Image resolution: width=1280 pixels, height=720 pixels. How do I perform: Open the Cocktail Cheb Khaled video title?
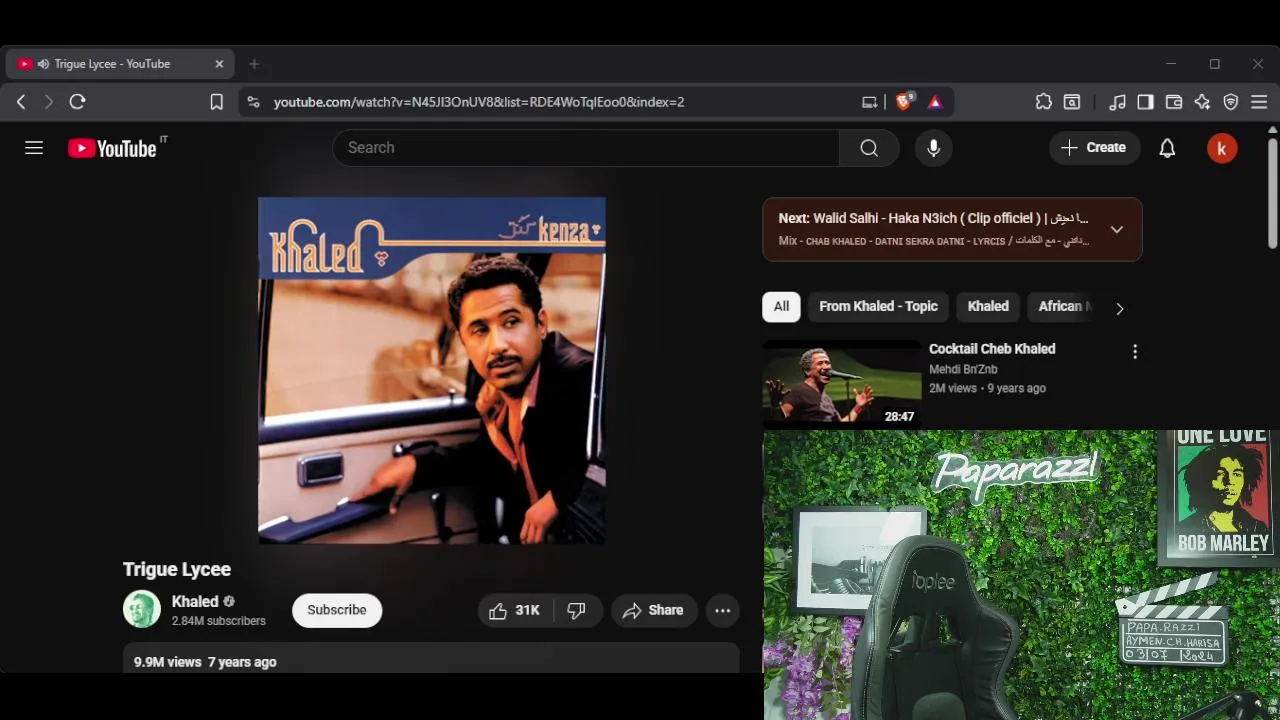pos(992,349)
